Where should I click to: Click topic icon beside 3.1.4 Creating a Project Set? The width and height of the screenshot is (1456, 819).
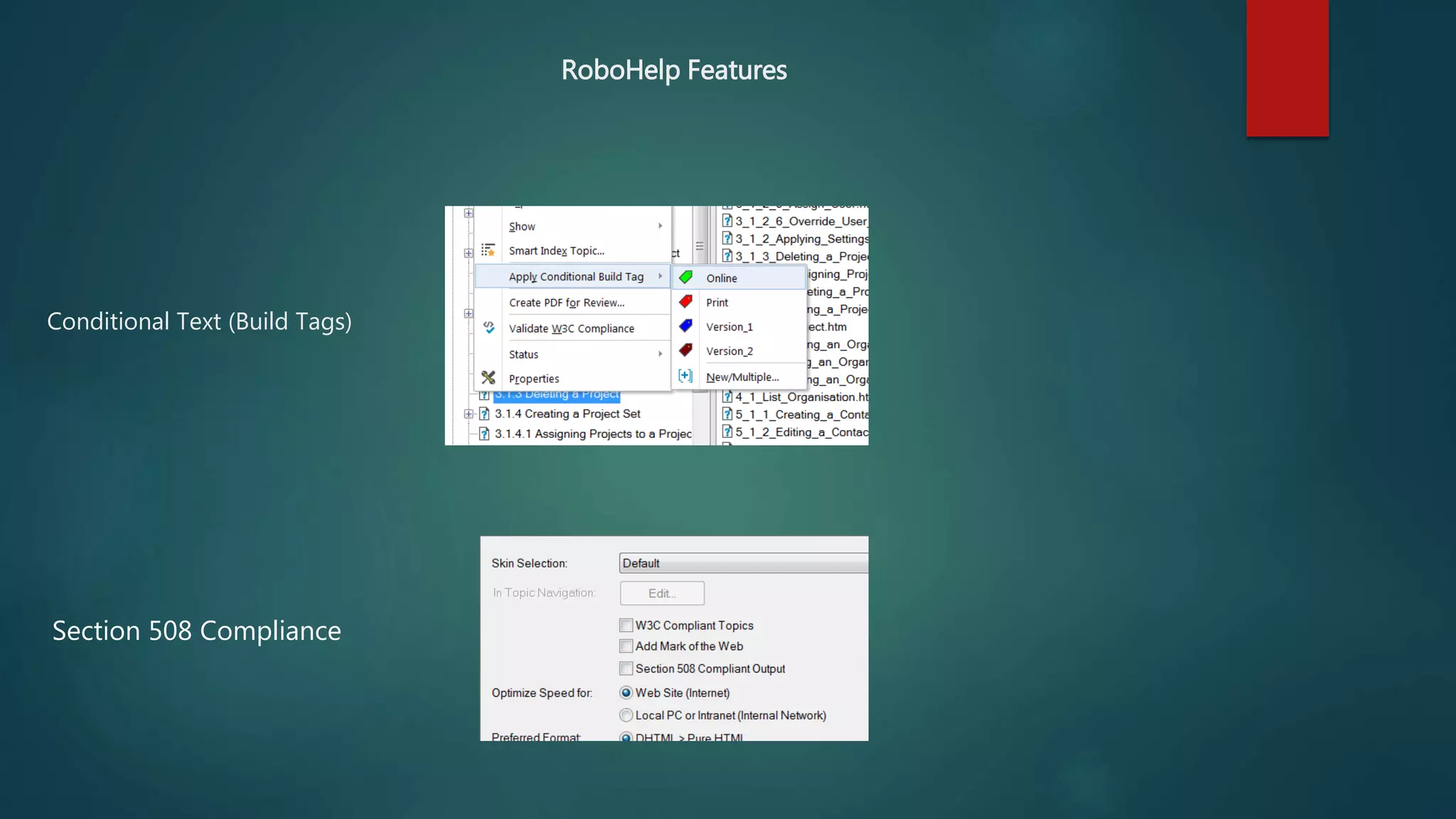(484, 414)
